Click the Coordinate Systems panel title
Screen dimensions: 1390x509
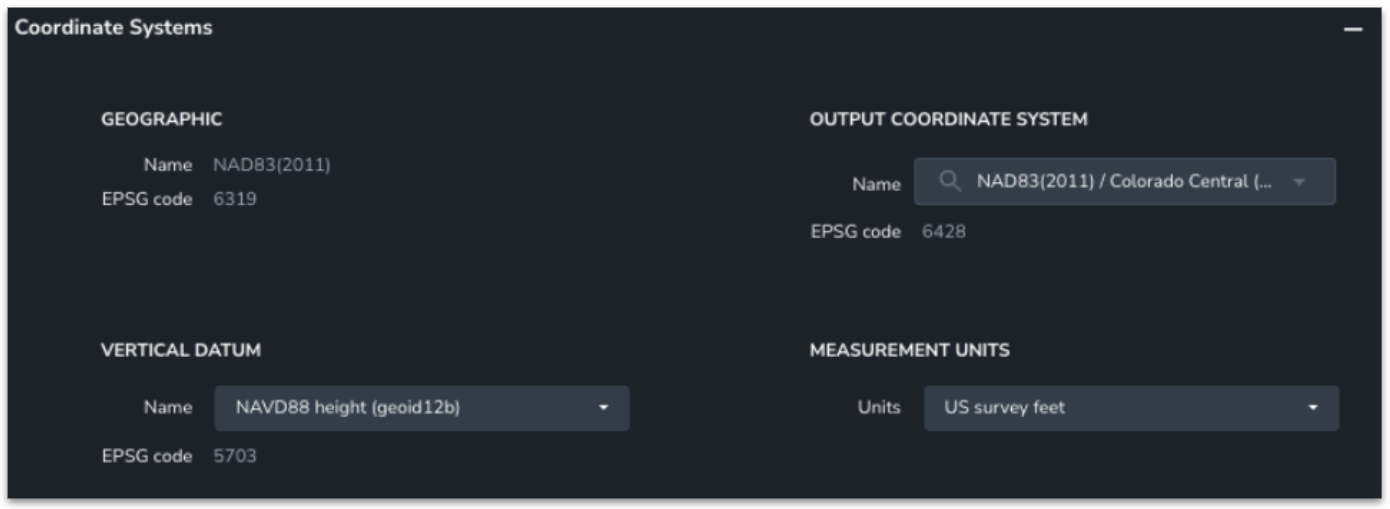click(x=113, y=28)
